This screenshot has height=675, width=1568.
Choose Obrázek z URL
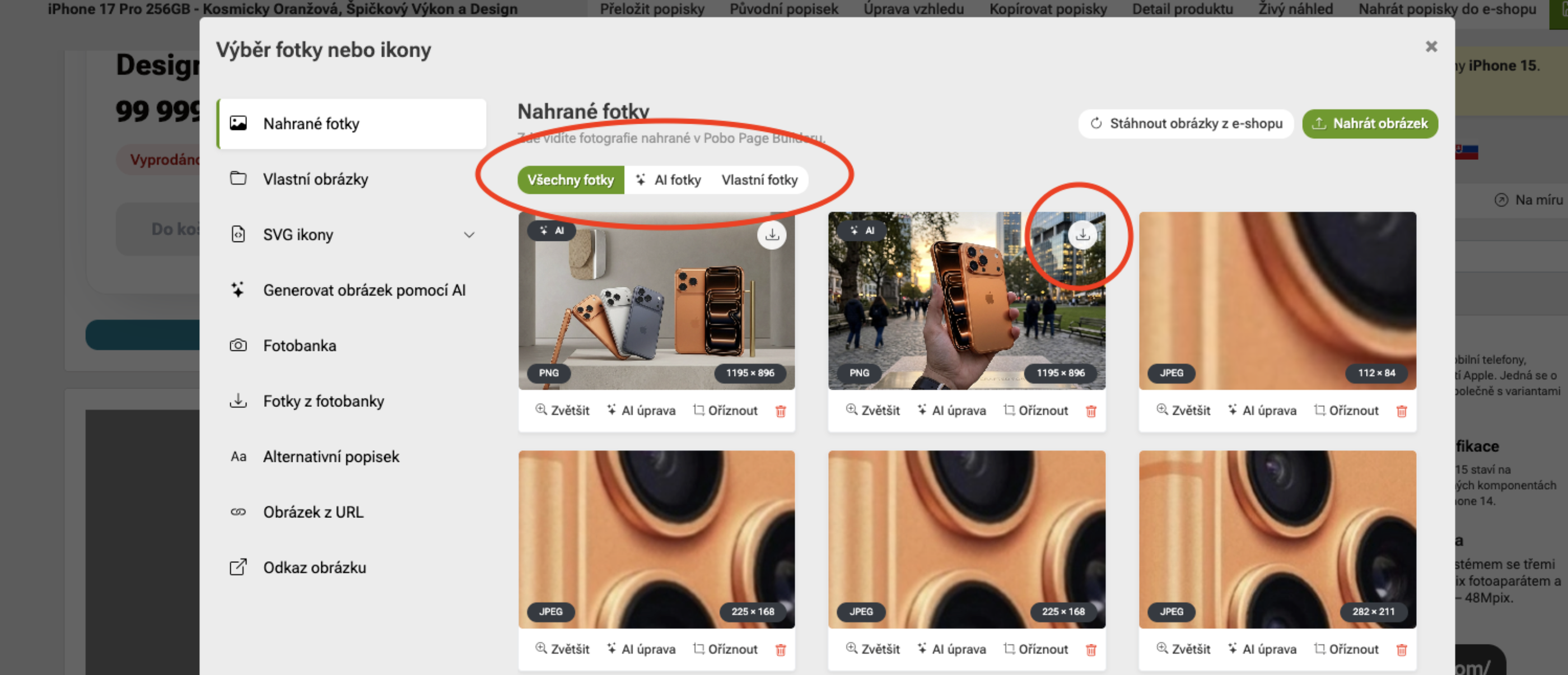coord(352,512)
